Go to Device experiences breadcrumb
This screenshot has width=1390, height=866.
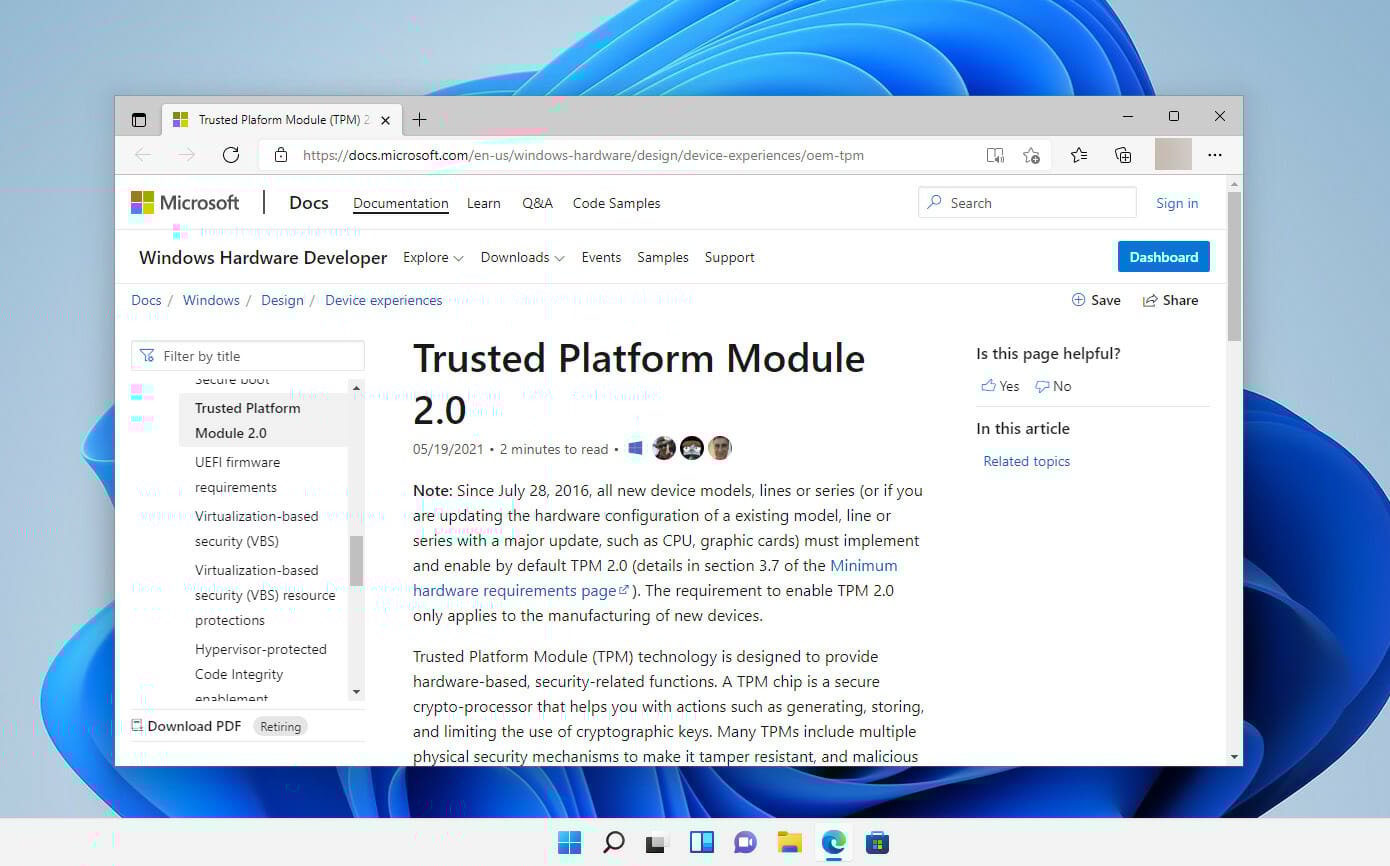coord(383,300)
